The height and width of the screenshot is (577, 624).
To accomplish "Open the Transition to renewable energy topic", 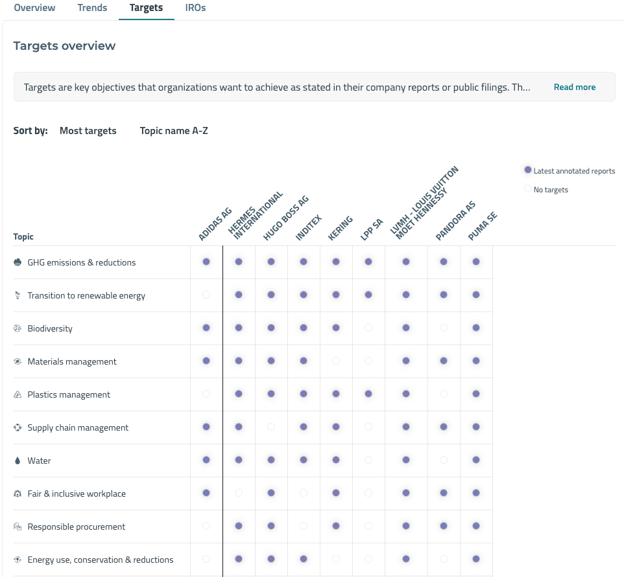I will tap(86, 296).
